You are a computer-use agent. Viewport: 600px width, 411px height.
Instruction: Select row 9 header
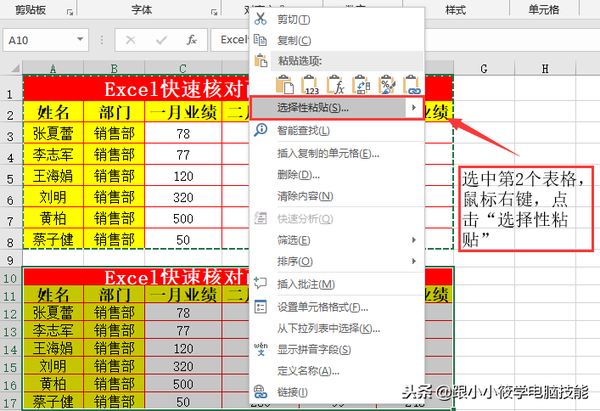pyautogui.click(x=10, y=260)
